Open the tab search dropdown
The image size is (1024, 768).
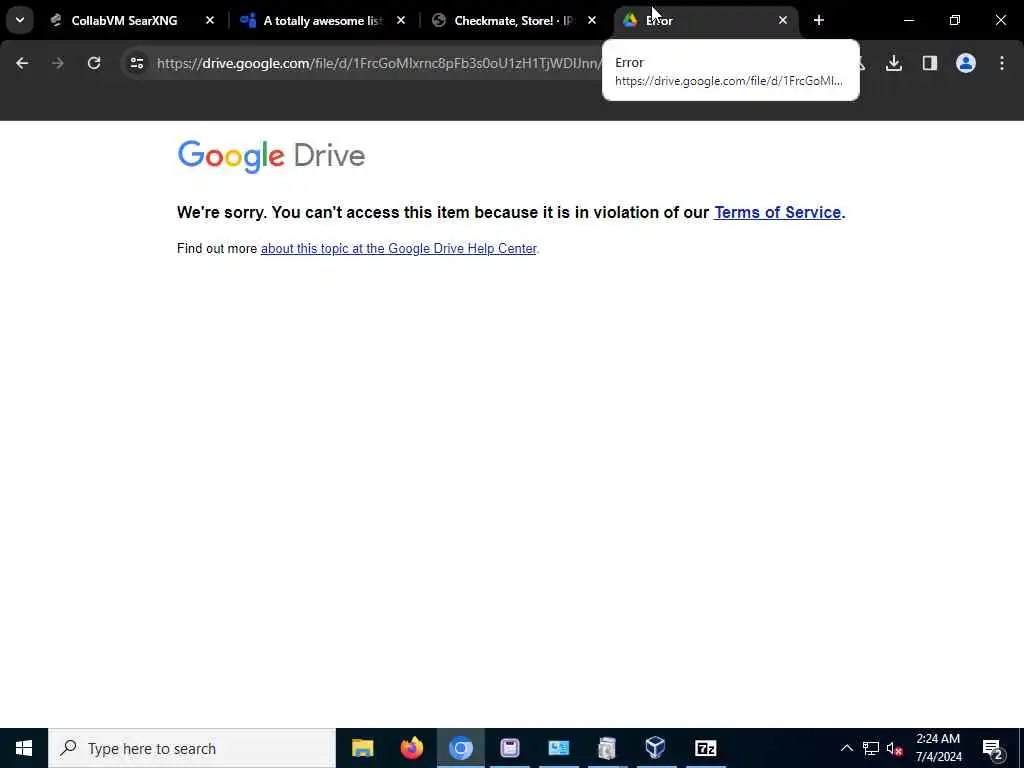[x=20, y=20]
